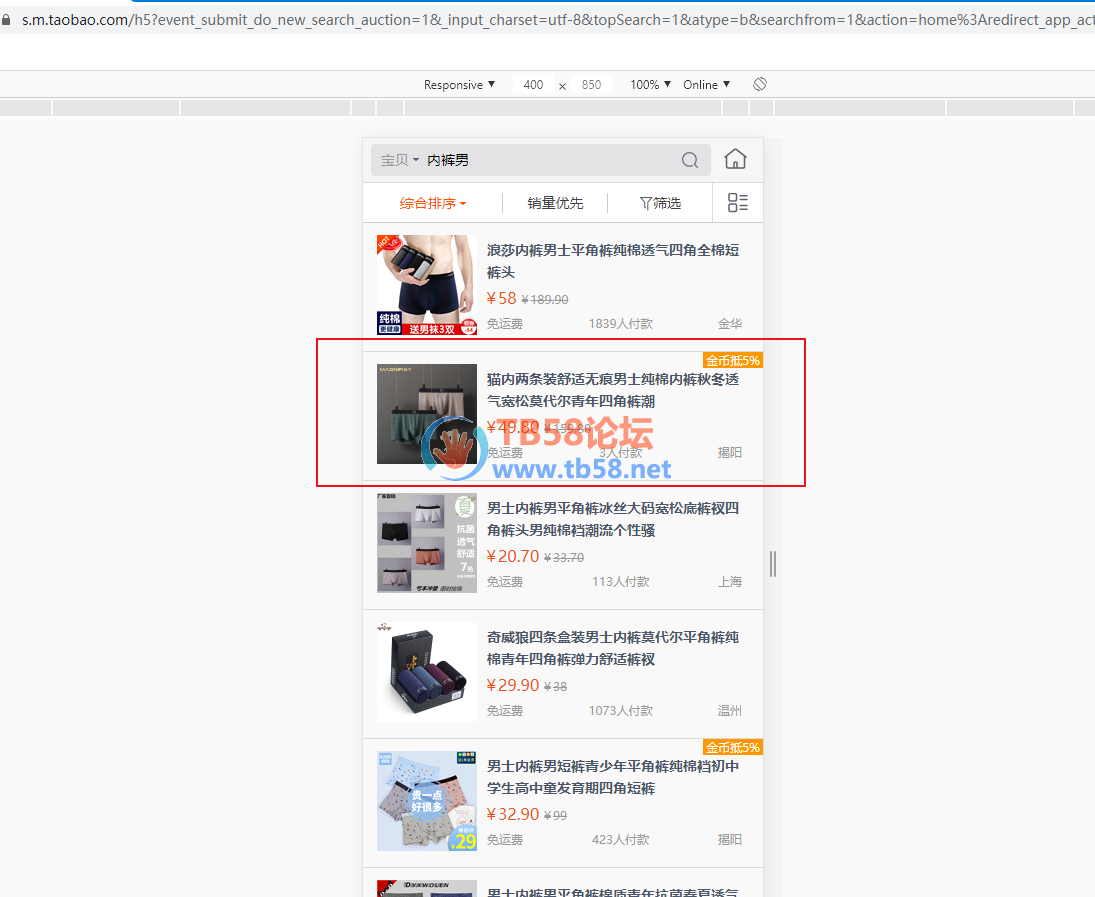Screen dimensions: 1095x897
Task: Open the 筛选 filter option
Action: pyautogui.click(x=660, y=203)
